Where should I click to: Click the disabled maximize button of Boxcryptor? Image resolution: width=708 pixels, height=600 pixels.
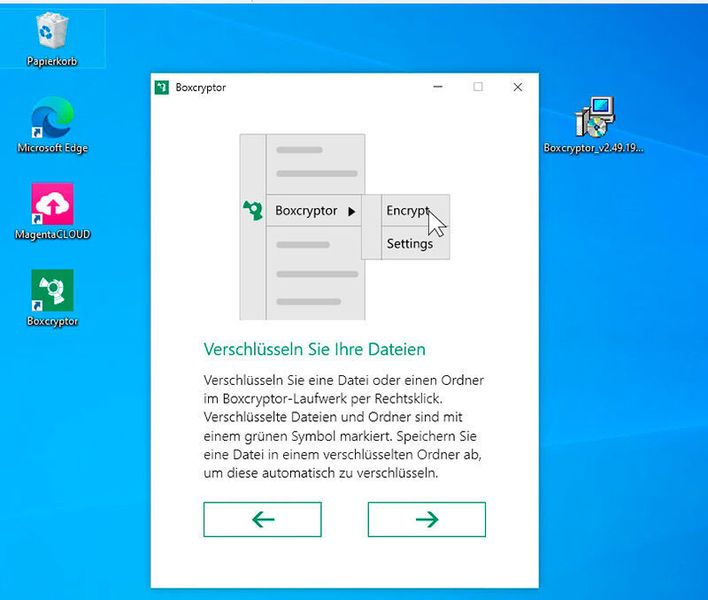[478, 87]
